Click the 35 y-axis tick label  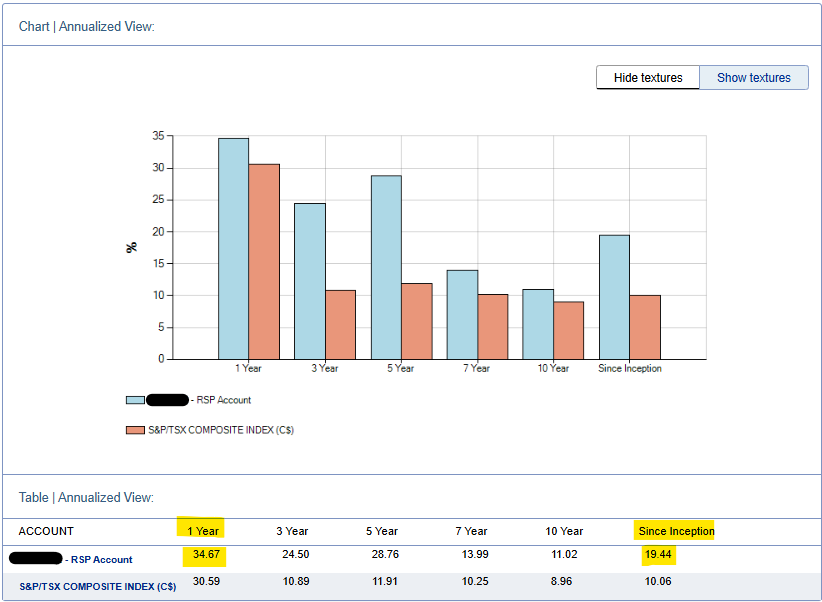tap(158, 136)
